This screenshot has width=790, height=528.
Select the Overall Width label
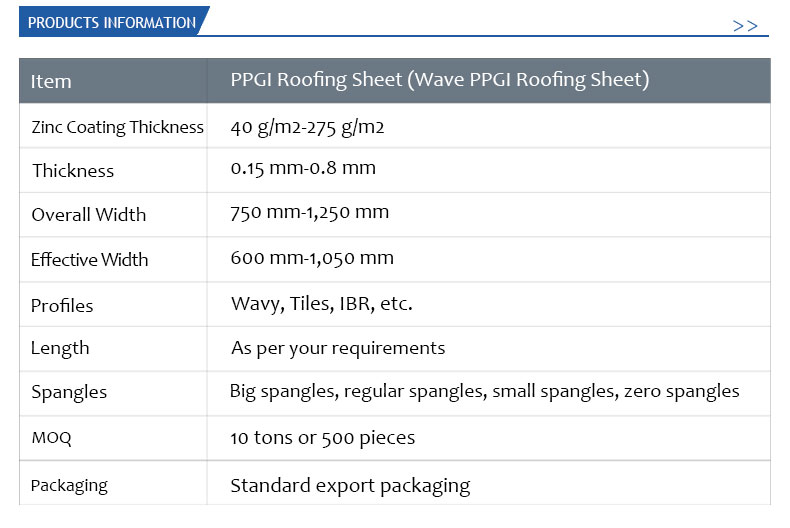click(89, 215)
